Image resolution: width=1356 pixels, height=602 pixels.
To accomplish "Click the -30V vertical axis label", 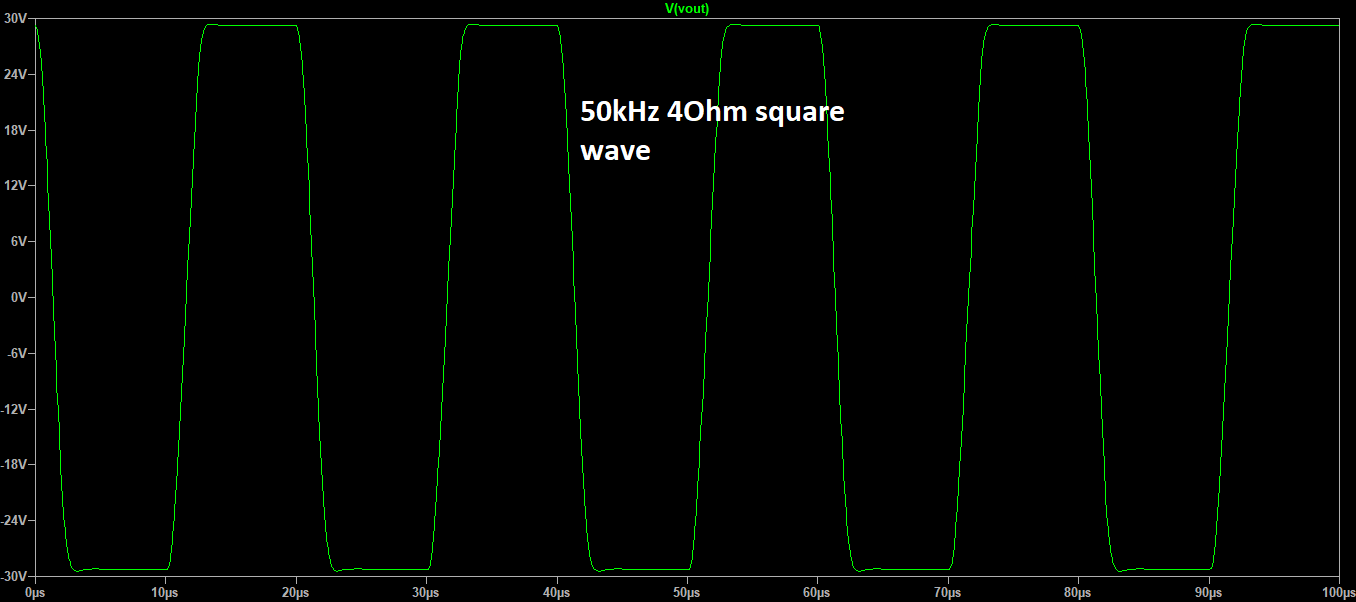I will coord(13,577).
